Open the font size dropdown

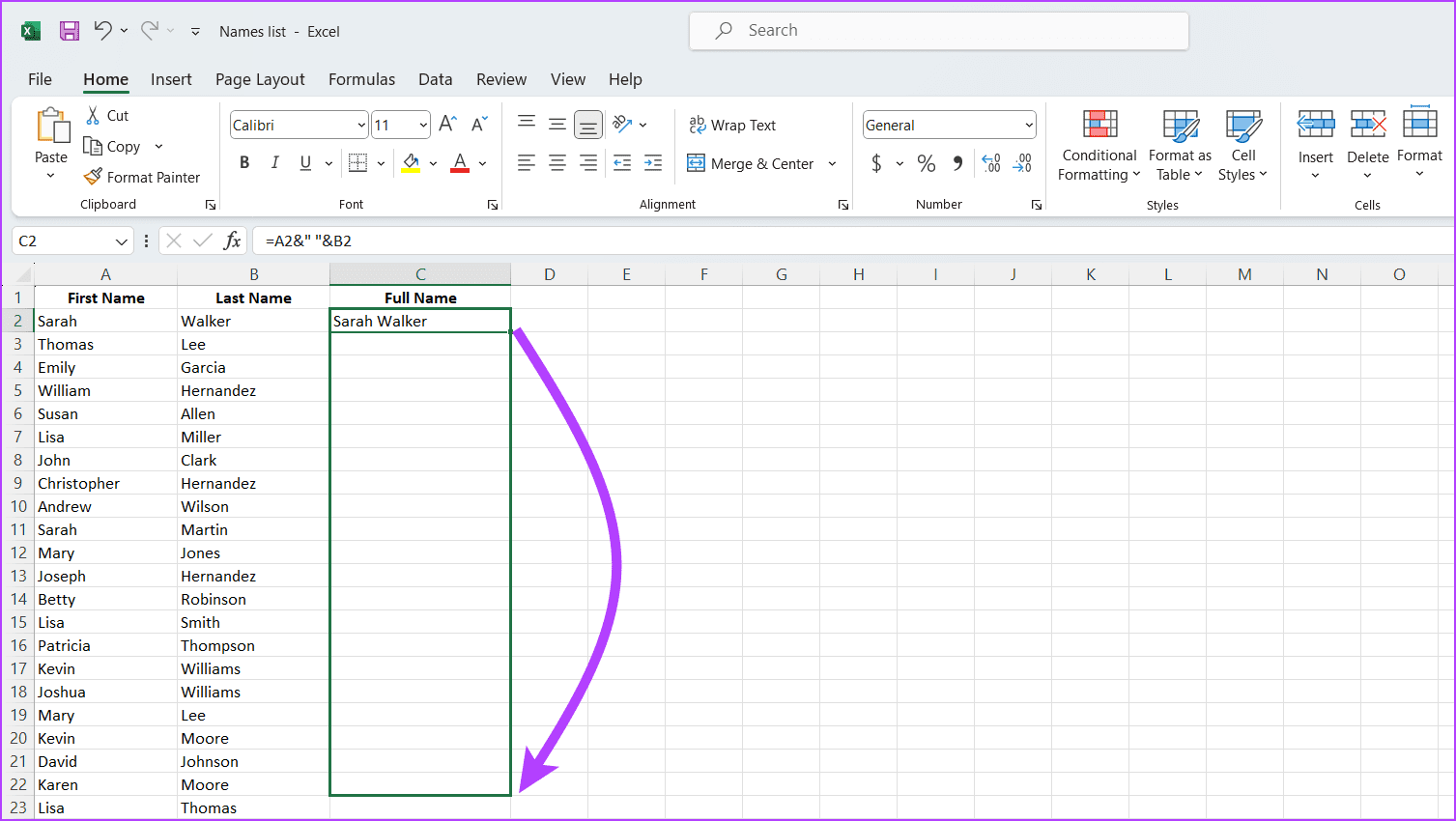(423, 125)
